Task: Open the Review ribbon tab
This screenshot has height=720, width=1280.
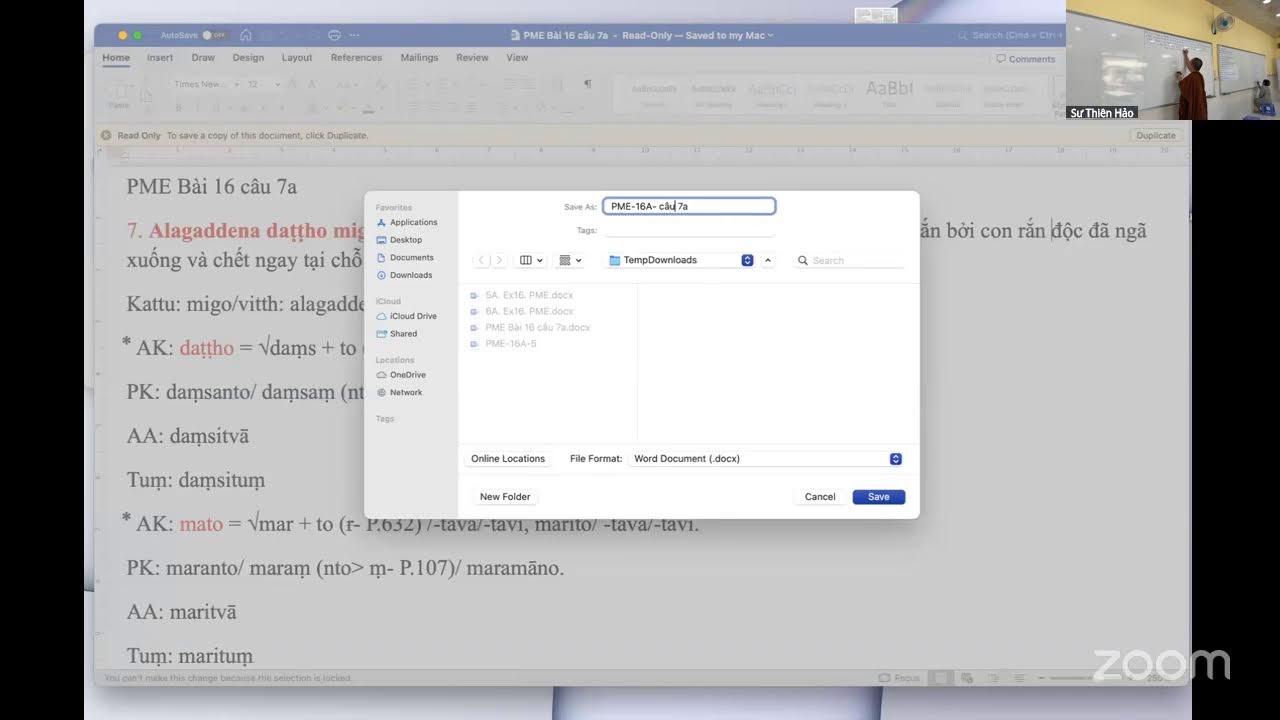Action: point(472,58)
